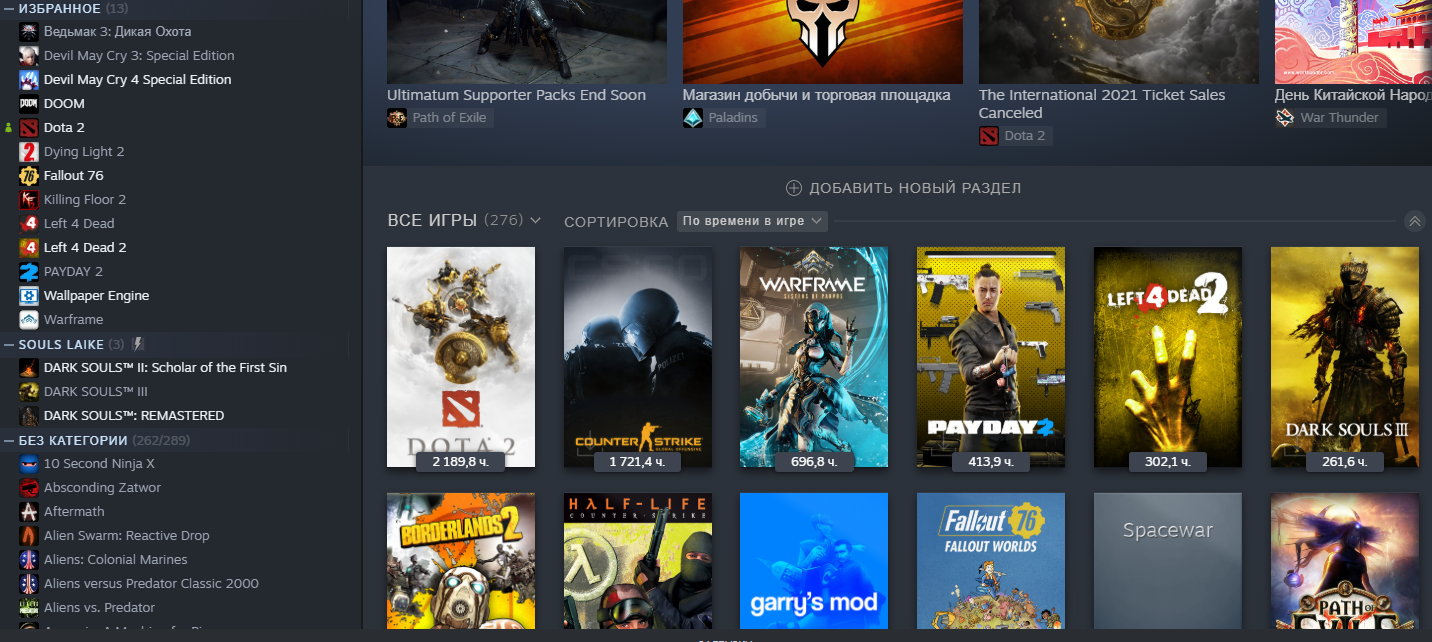Collapse the SOULS LAIKE category
Screen dimensions: 1432x642
pyautogui.click(x=9, y=344)
